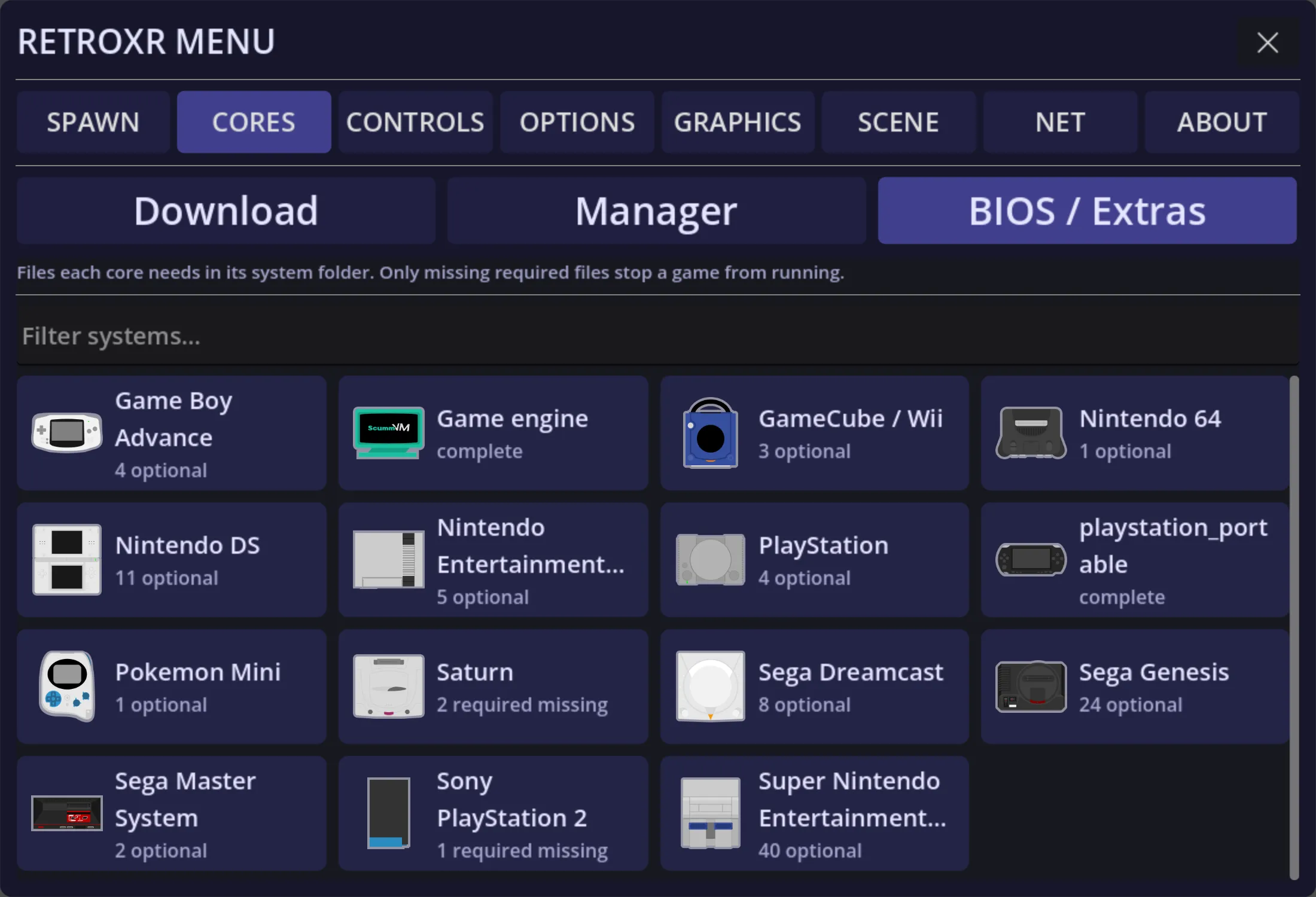Click the ScummVM Game engine icon

pos(388,433)
